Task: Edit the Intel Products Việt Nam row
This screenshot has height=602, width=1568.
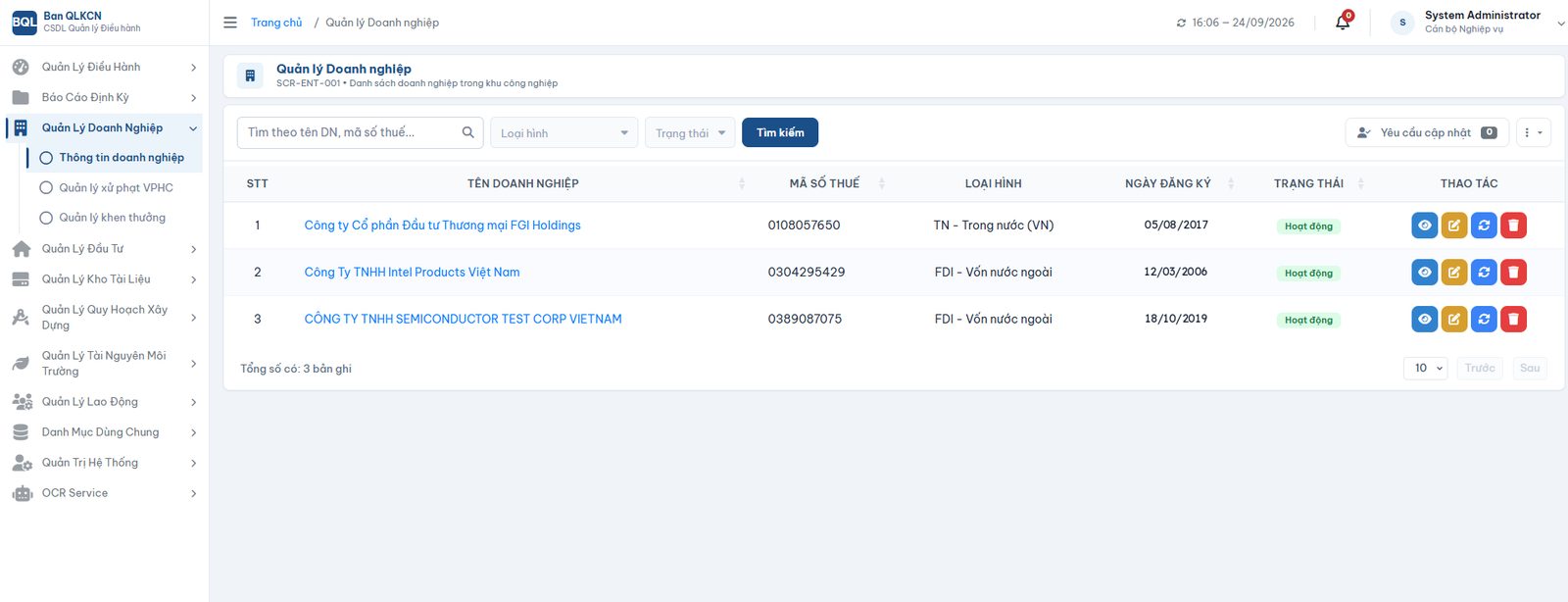Action: pyautogui.click(x=1454, y=273)
